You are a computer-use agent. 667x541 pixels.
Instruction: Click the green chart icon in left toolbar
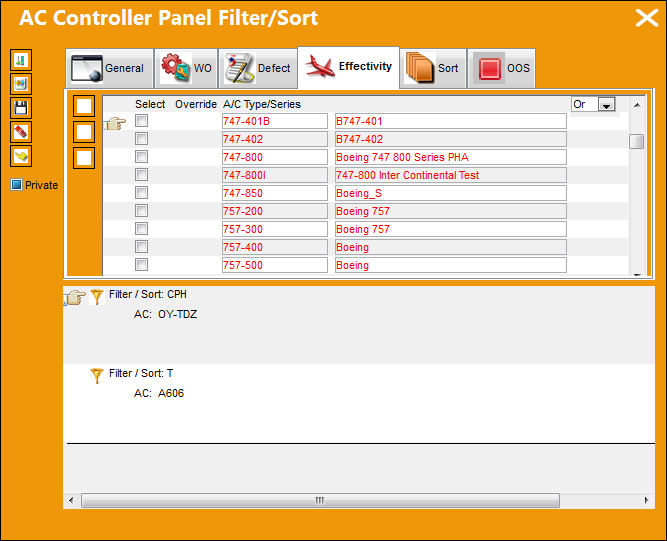click(x=20, y=60)
